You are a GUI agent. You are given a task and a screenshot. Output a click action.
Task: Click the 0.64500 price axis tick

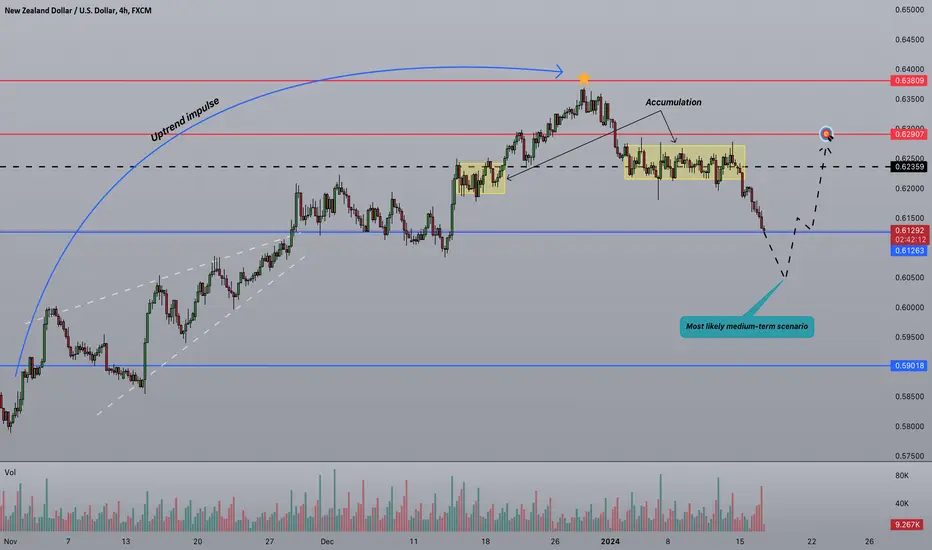(x=909, y=40)
